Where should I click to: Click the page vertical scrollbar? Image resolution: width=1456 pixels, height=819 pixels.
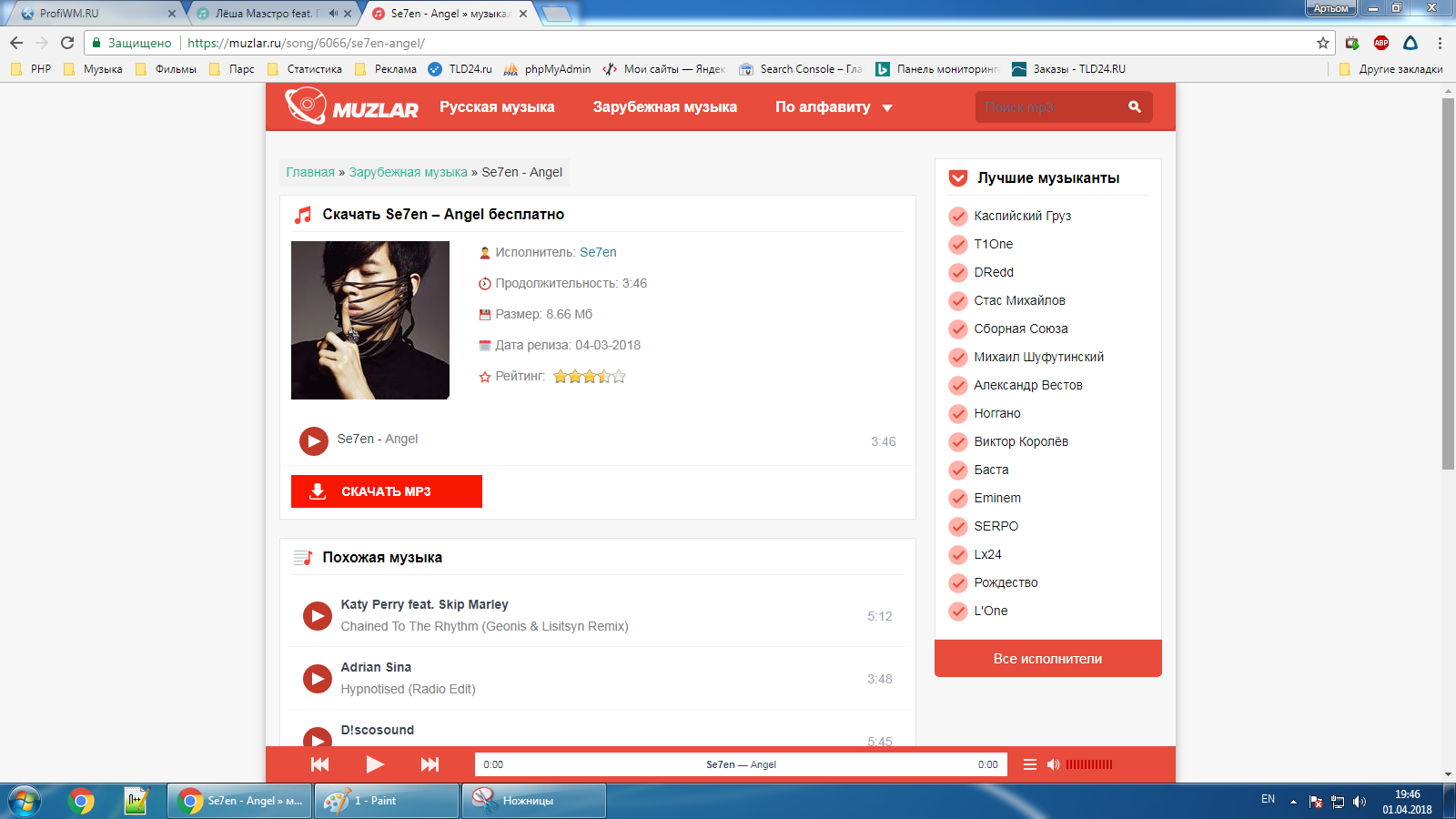click(x=1448, y=284)
